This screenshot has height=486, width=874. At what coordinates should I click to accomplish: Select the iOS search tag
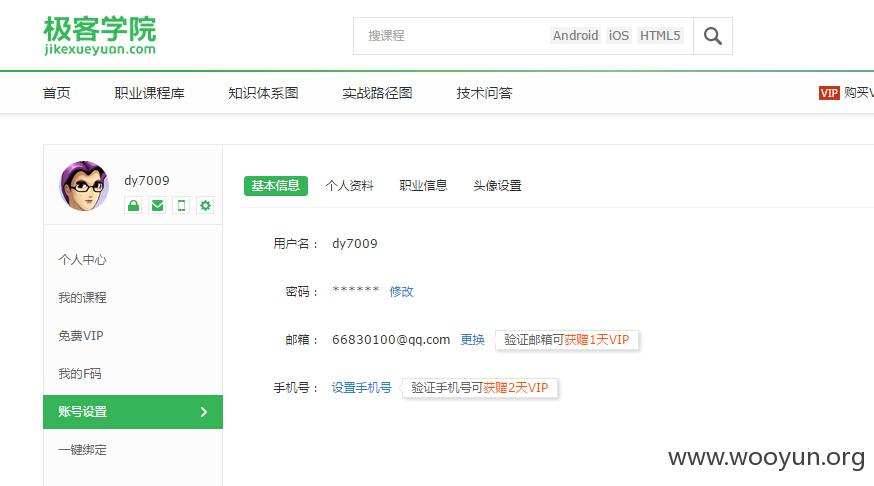619,36
